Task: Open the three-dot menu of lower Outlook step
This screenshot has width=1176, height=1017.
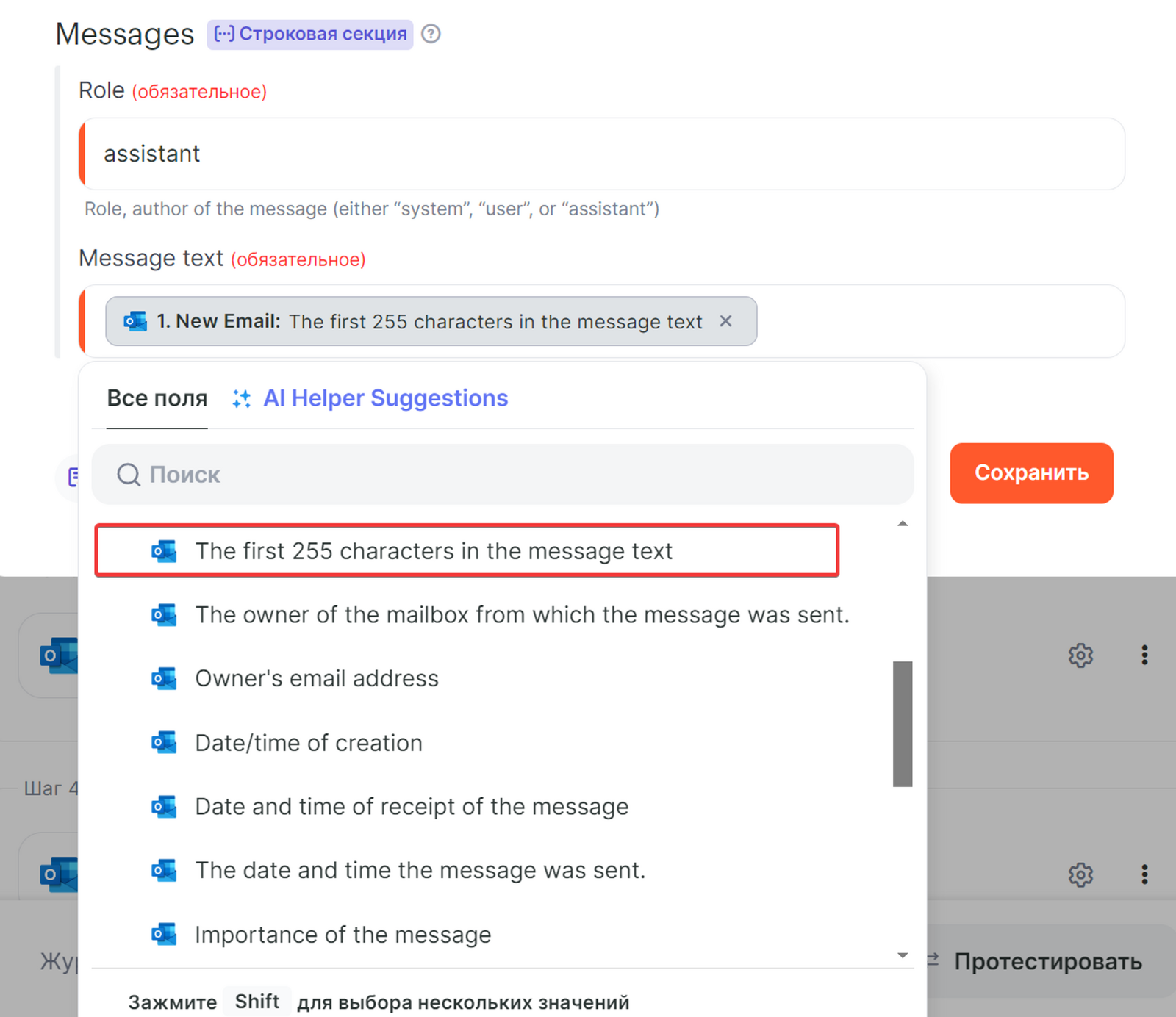Action: [x=1144, y=874]
